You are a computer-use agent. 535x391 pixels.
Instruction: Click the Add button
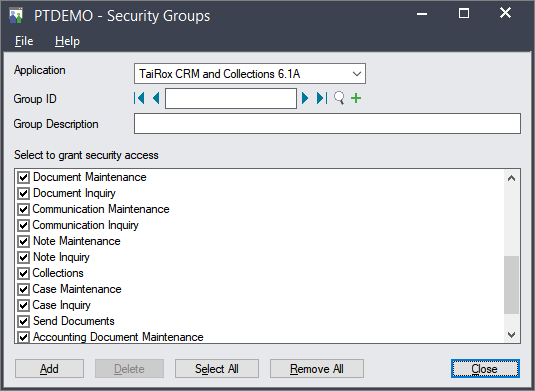[49, 368]
